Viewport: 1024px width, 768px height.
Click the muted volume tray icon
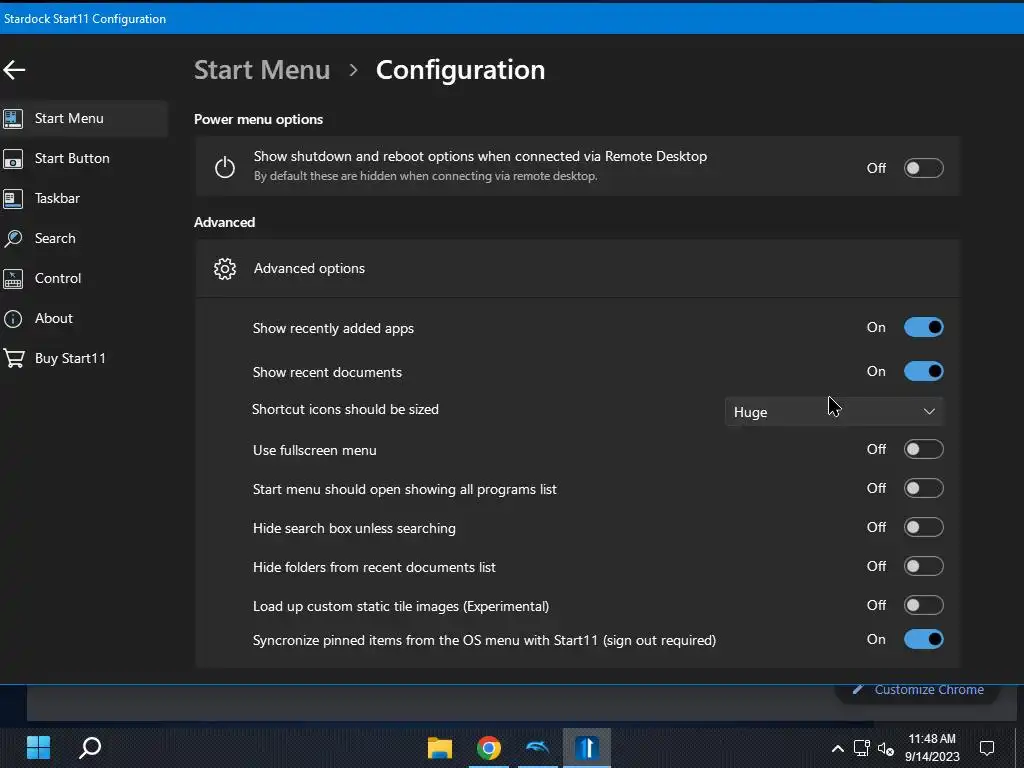click(x=886, y=748)
